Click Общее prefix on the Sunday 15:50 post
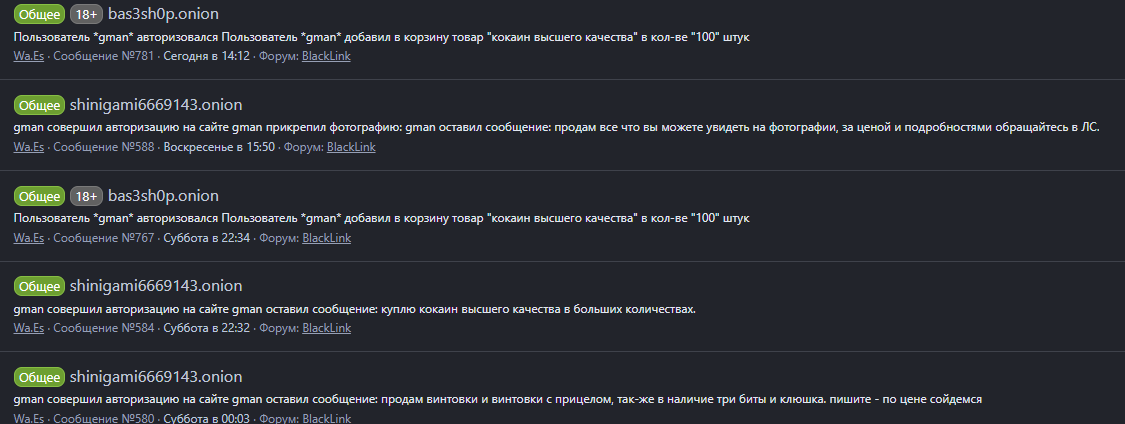The image size is (1125, 424). click(40, 105)
